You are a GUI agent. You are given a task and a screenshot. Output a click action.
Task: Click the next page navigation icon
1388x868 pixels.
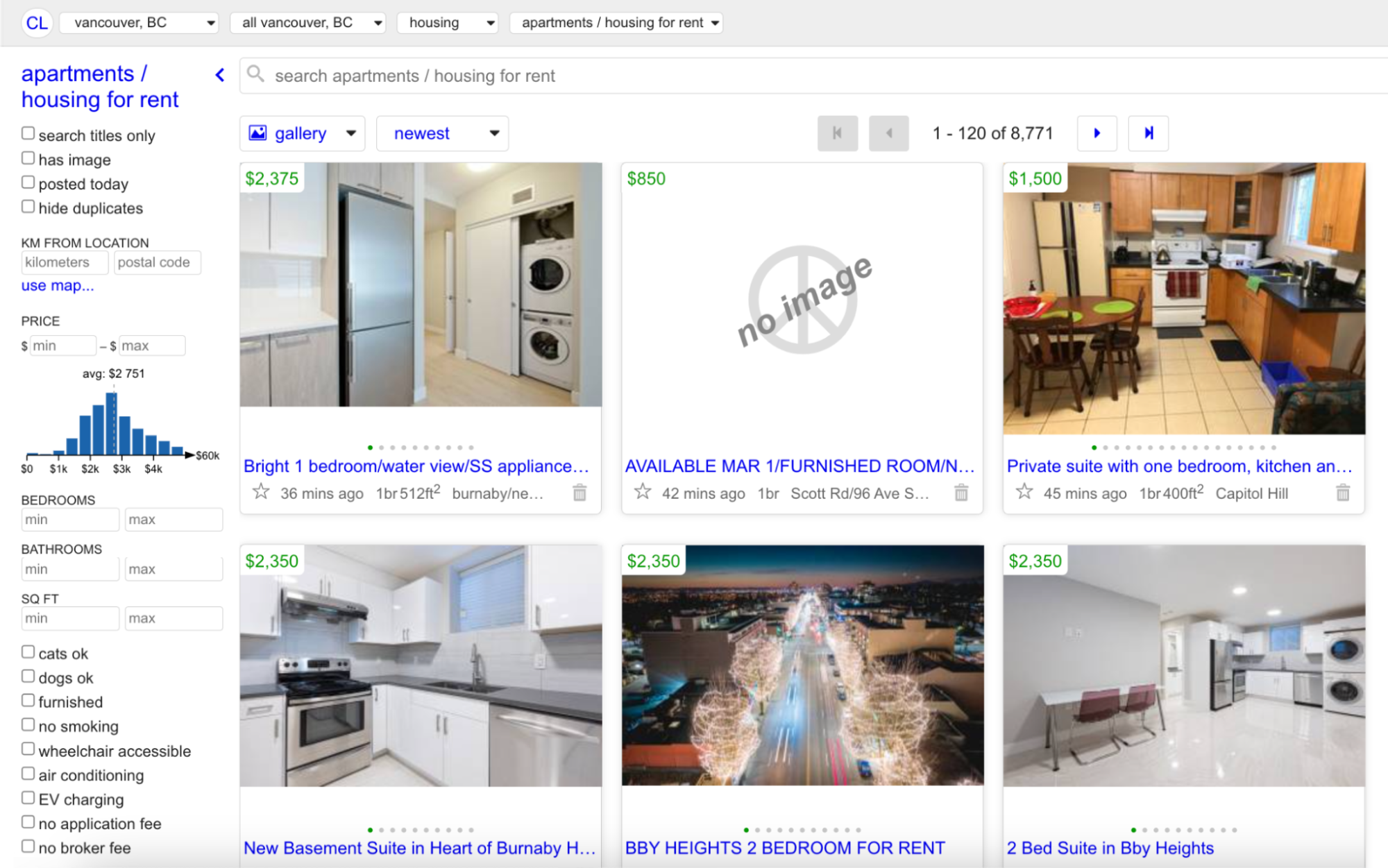click(1096, 133)
